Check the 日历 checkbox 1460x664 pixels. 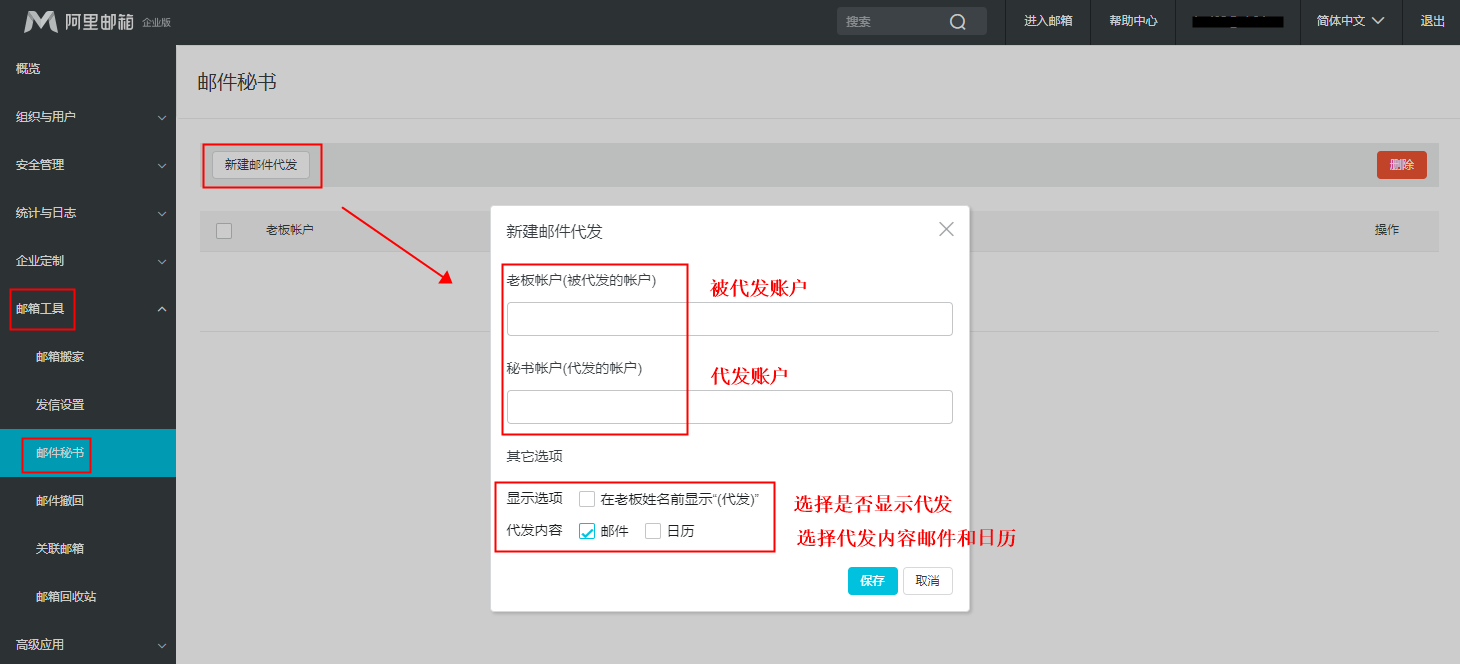pos(653,531)
